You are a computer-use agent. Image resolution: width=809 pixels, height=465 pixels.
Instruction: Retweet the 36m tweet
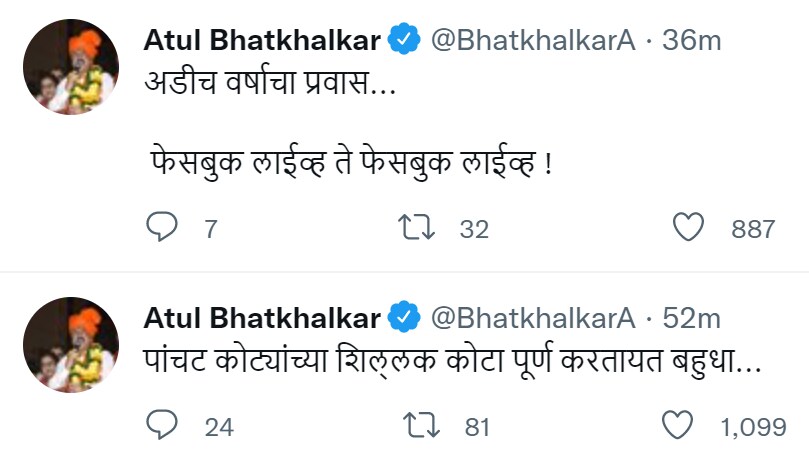[x=417, y=228]
